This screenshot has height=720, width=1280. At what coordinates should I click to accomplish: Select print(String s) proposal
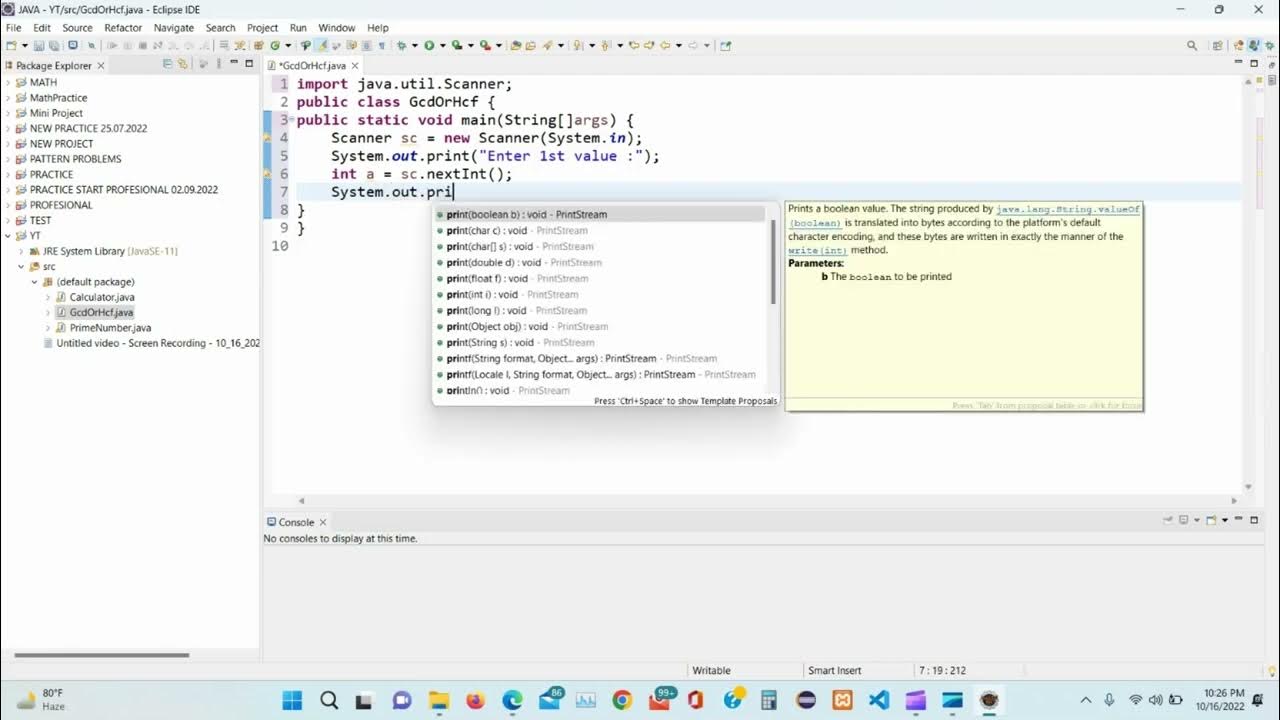pos(600,342)
